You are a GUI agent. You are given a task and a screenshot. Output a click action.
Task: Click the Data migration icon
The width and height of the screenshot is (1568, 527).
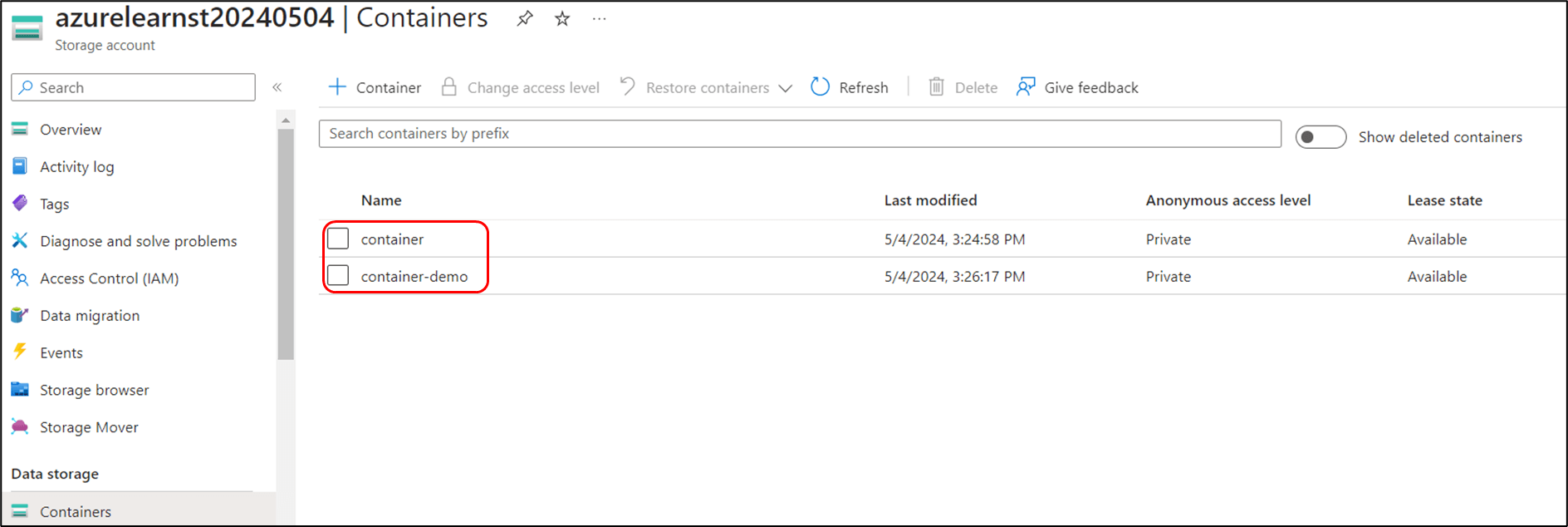20,315
